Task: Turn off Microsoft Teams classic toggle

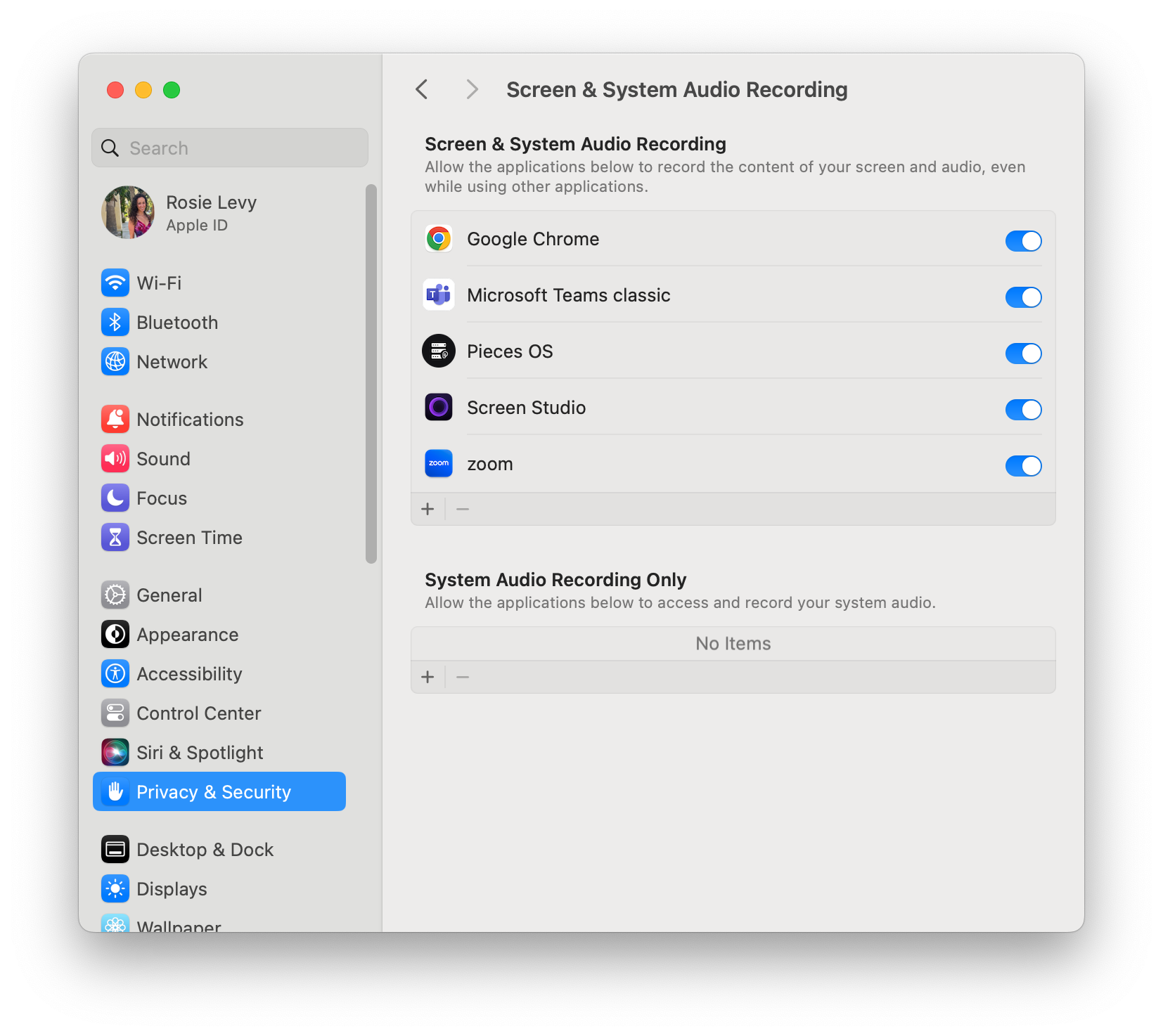Action: (1023, 297)
